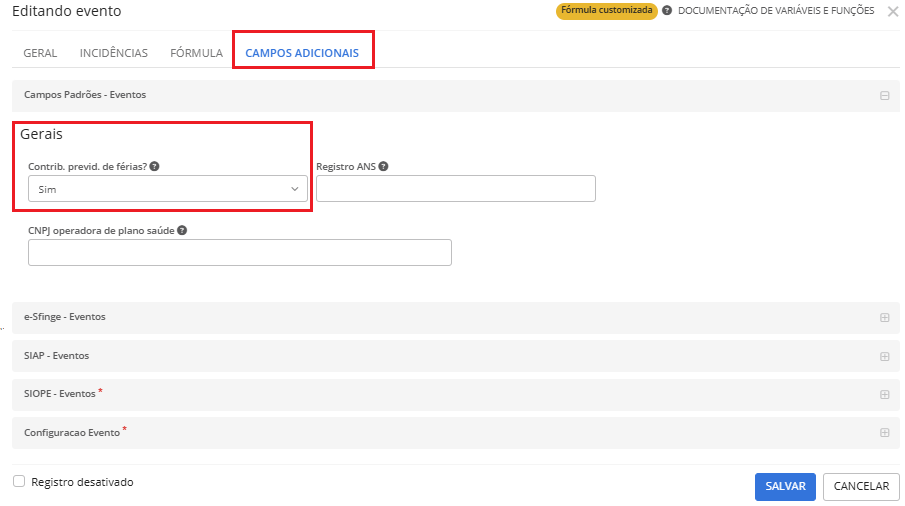Click the Registro ANS input field

pyautogui.click(x=455, y=189)
